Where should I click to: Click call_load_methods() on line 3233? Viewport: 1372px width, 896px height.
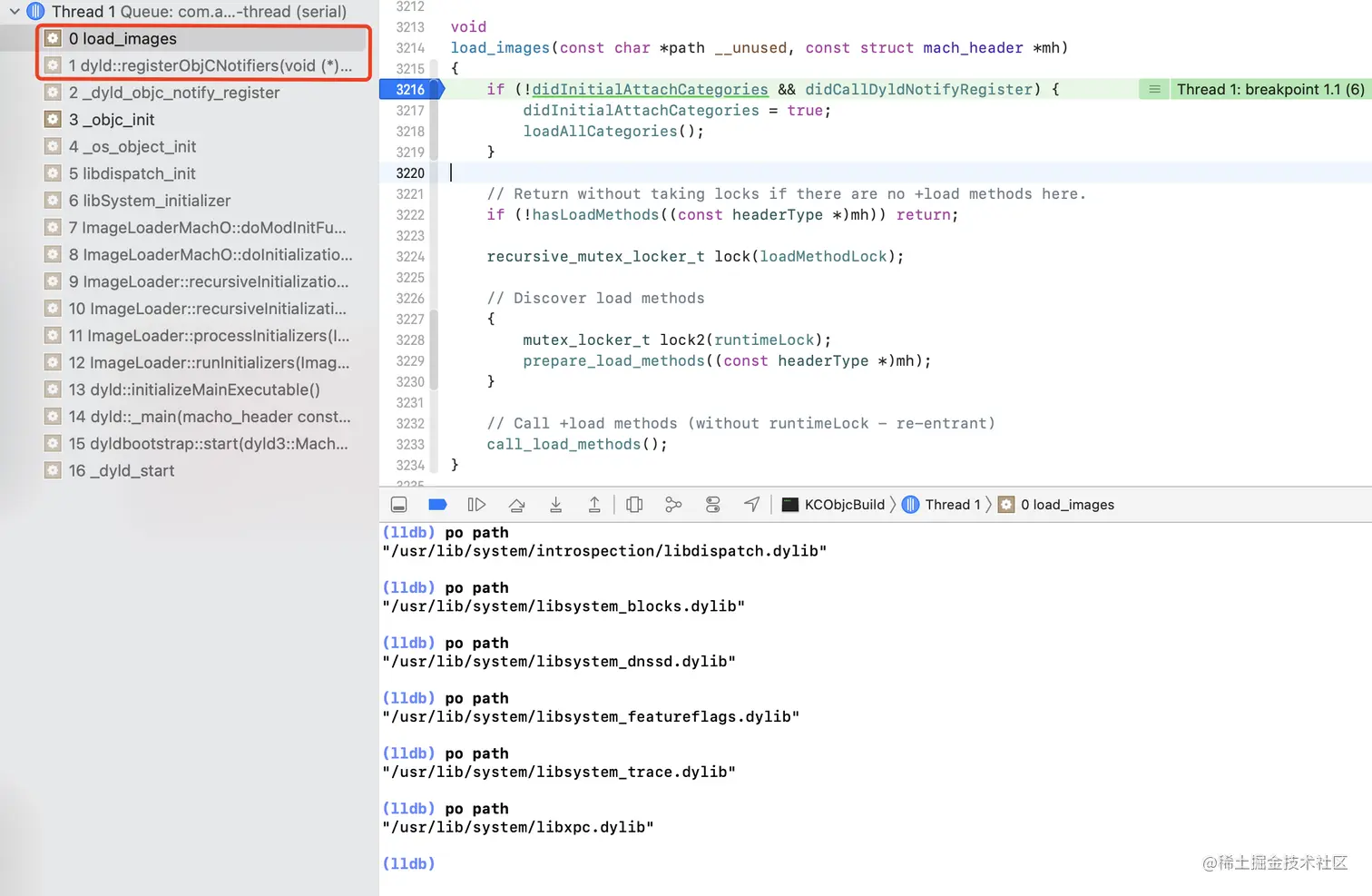pos(577,444)
